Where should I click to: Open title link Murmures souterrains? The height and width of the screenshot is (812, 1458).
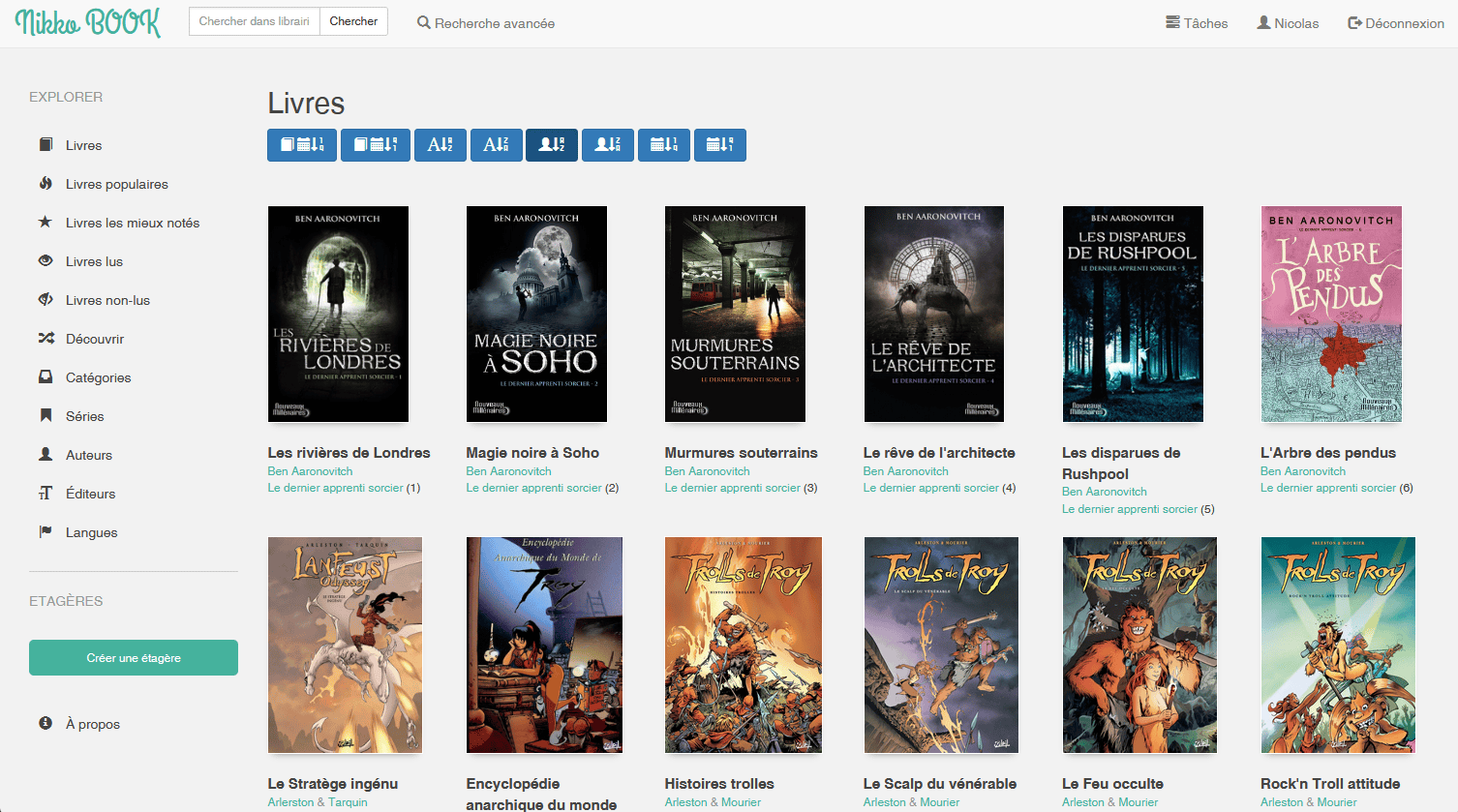tap(741, 453)
